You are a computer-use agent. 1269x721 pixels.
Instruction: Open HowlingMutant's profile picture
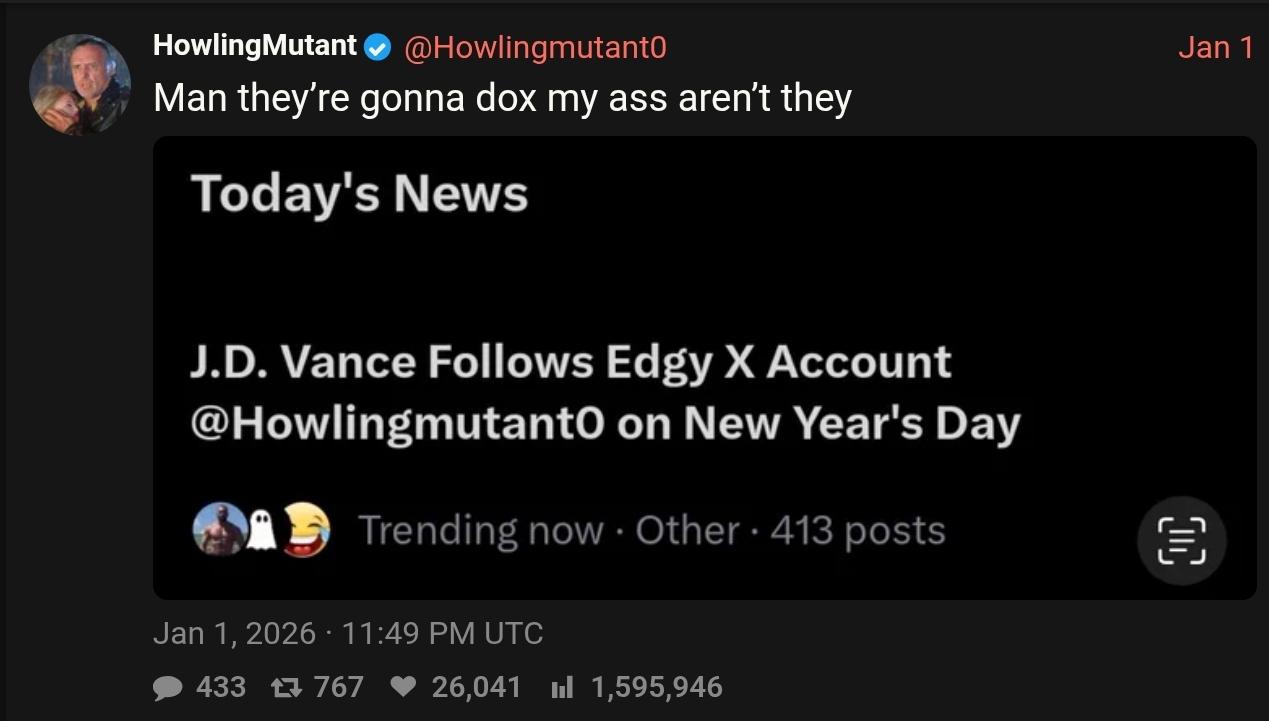coord(80,84)
